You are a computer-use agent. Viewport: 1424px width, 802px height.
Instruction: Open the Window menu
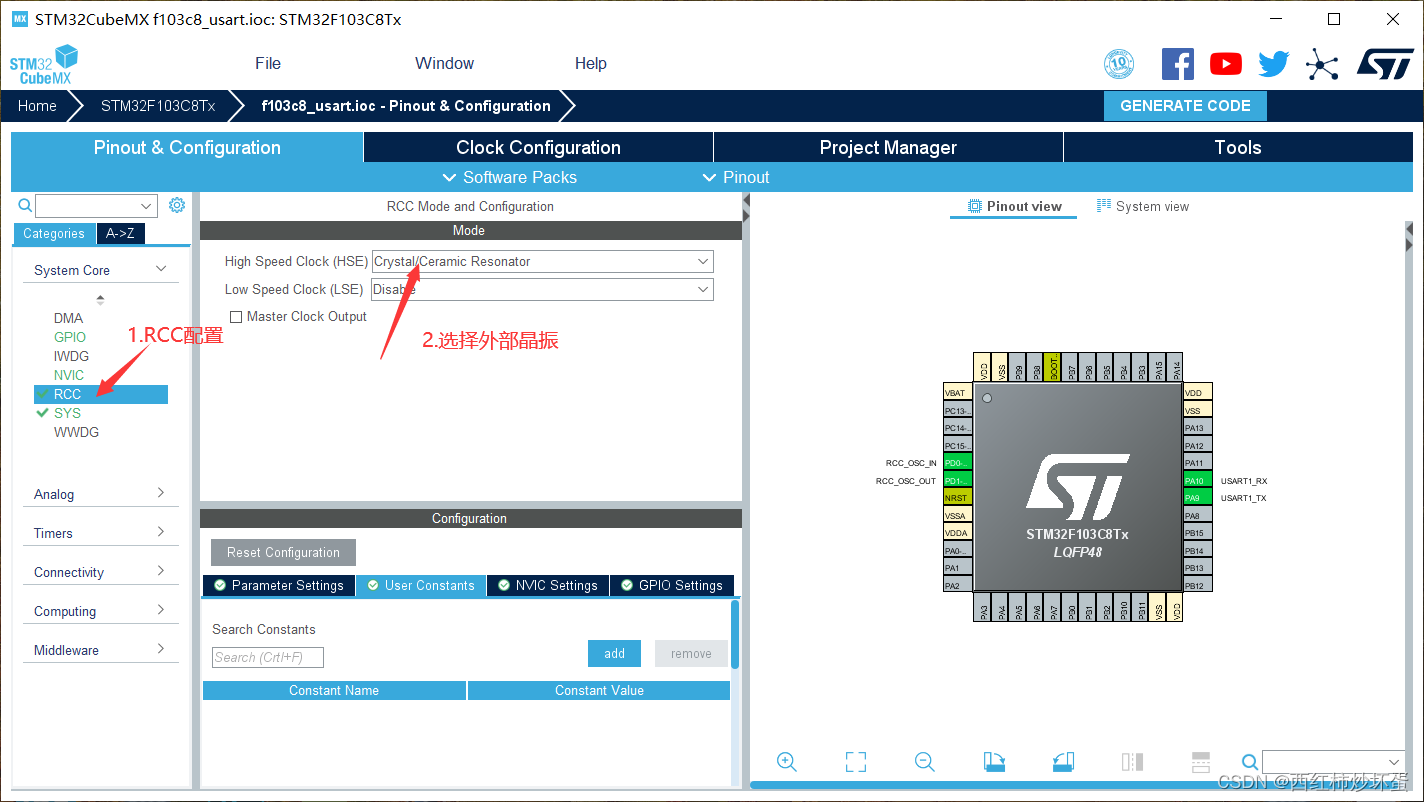pyautogui.click(x=444, y=63)
